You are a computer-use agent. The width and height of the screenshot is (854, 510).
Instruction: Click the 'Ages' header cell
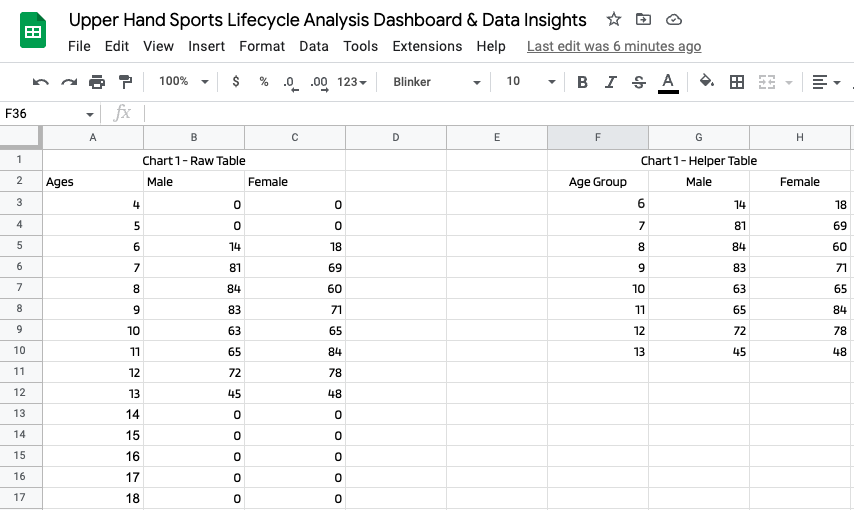tap(93, 181)
